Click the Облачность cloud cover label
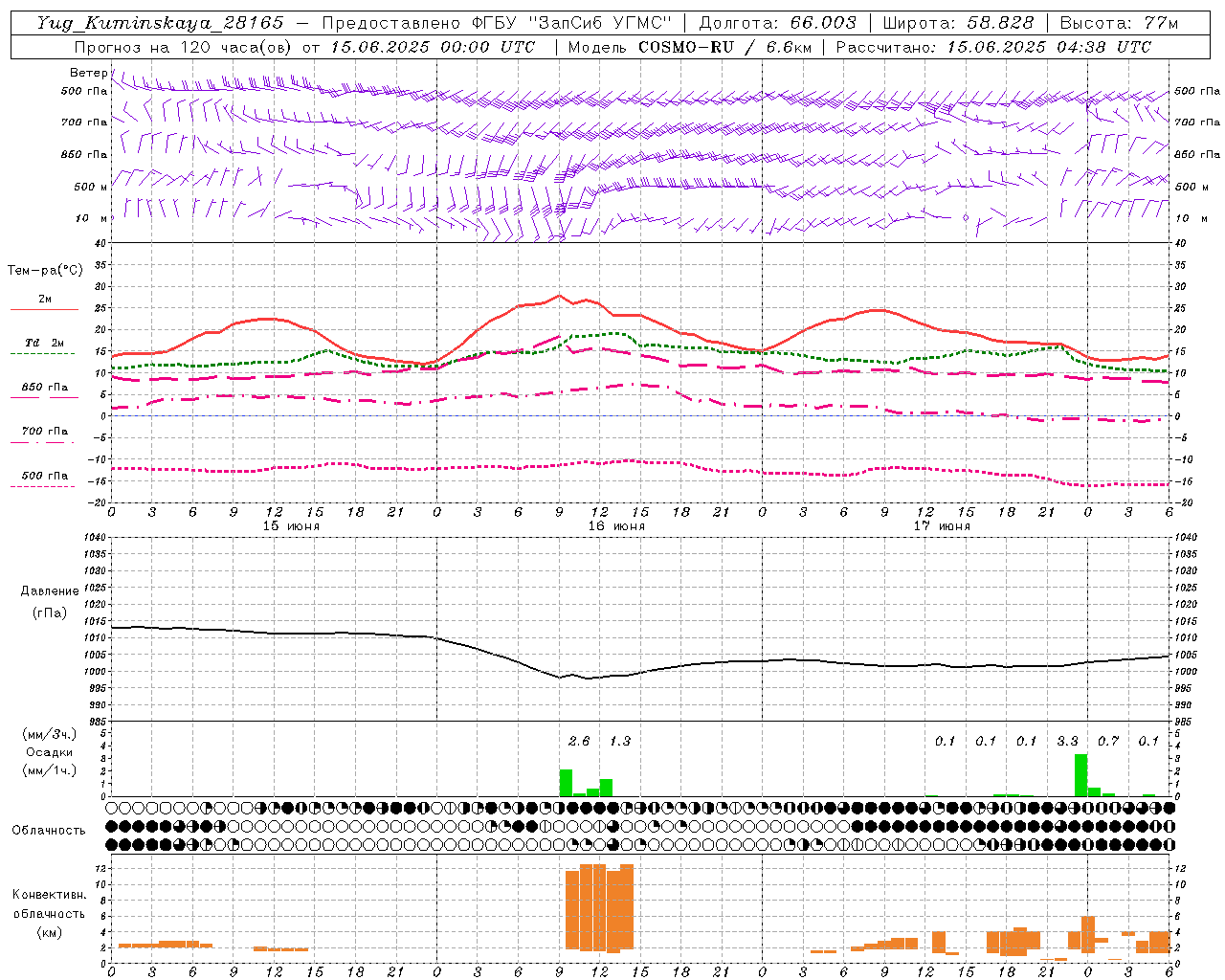The width and height of the screenshot is (1225, 980). 49,830
